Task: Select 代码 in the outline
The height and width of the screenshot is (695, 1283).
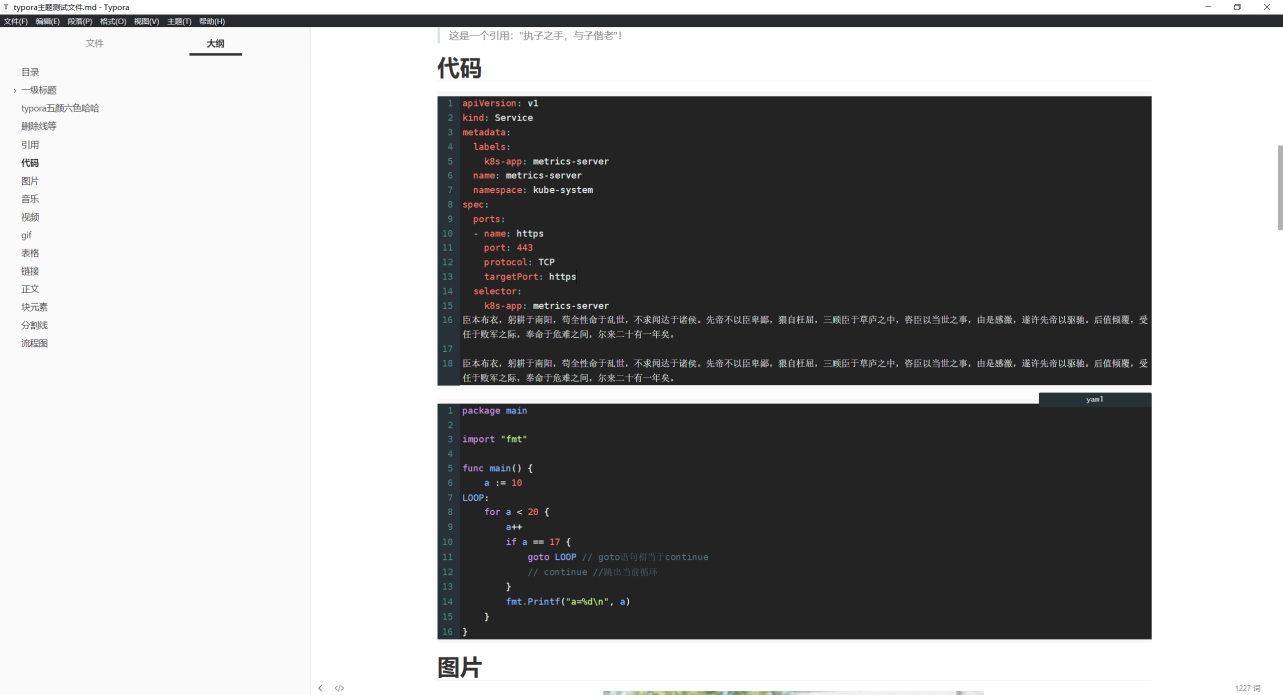Action: 30,162
